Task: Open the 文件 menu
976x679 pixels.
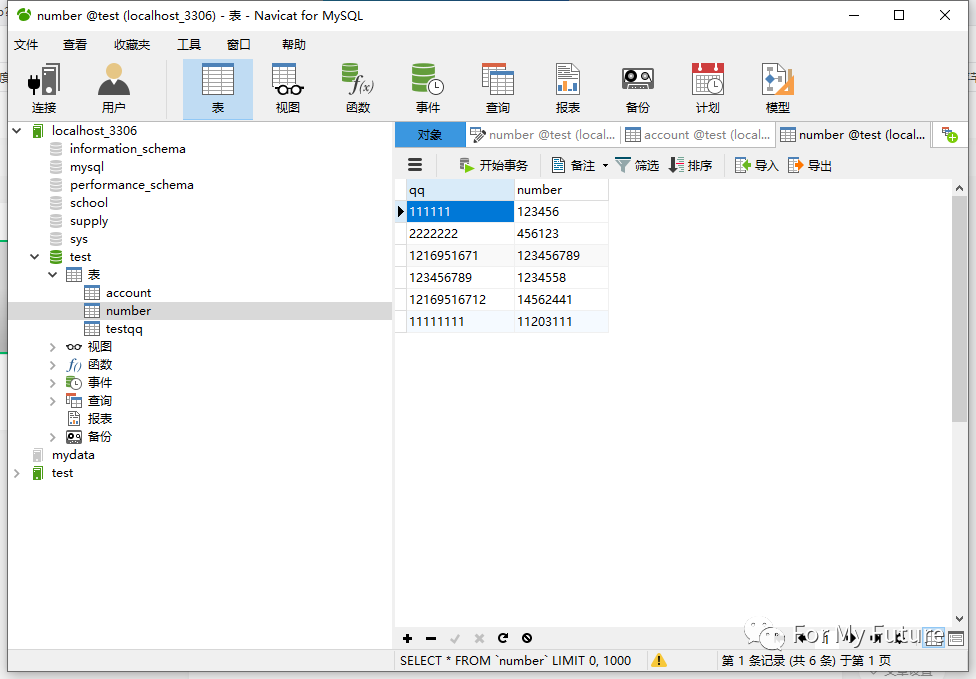Action: [x=26, y=45]
